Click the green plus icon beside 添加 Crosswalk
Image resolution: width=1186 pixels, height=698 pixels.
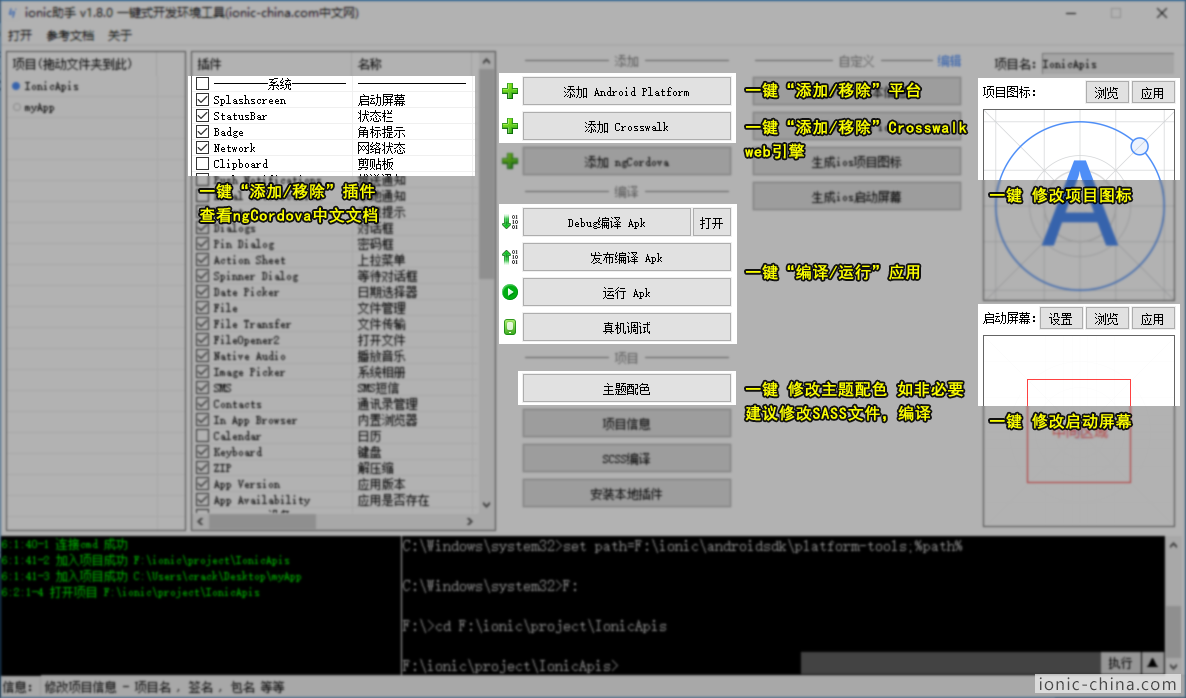(510, 126)
